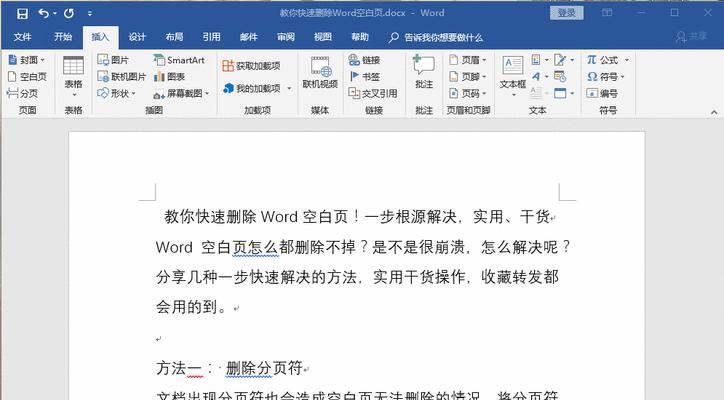
Task: Click in the line 会用的到。
Action: point(191,307)
